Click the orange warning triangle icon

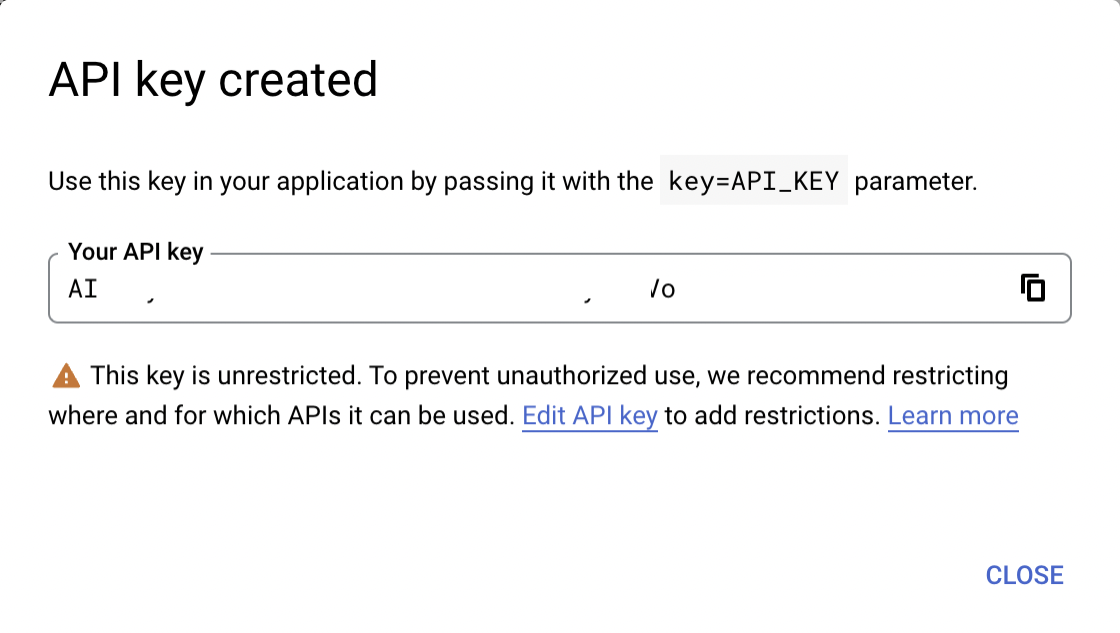click(66, 376)
